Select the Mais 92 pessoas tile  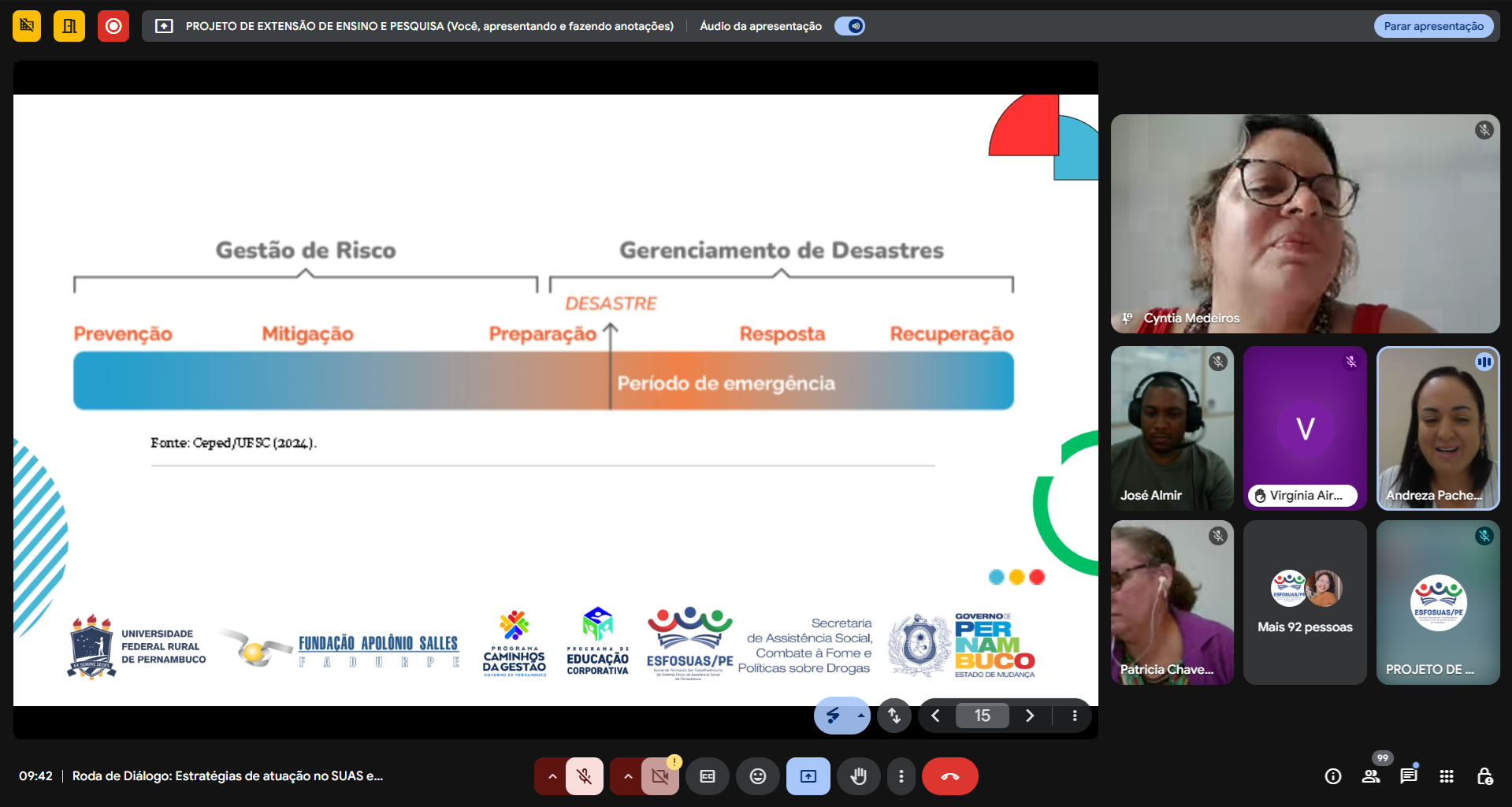[1305, 603]
